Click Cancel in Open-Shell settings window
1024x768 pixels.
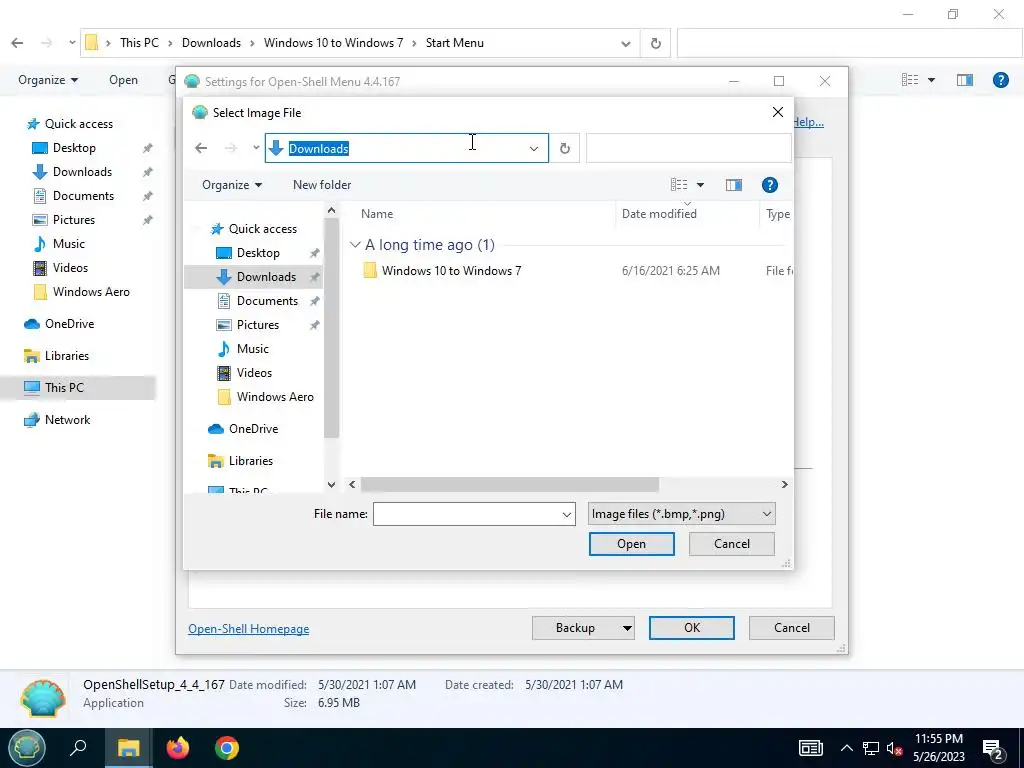pyautogui.click(x=792, y=628)
